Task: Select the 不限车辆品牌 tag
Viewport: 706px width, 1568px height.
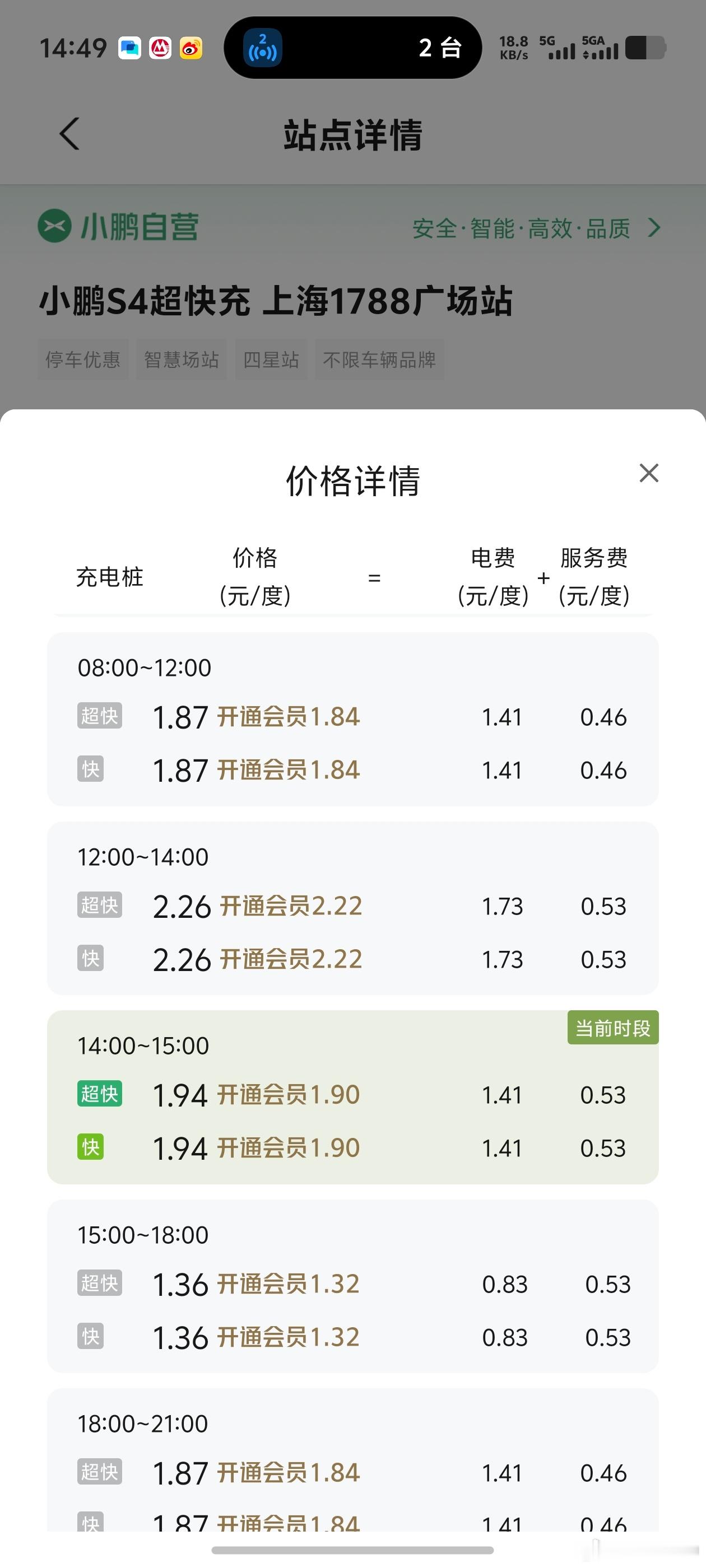Action: pos(379,359)
